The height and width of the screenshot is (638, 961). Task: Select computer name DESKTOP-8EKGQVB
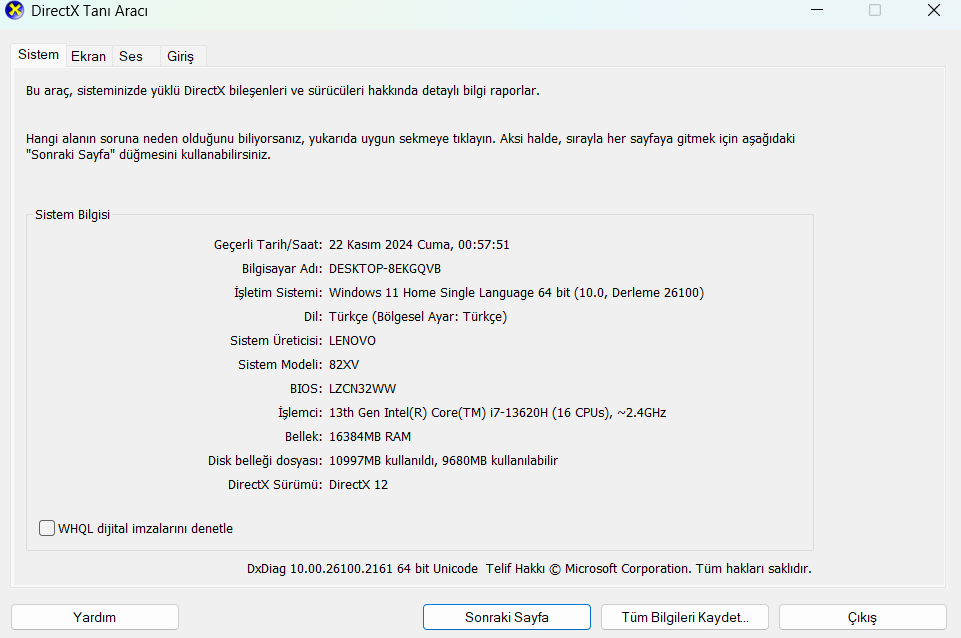click(x=385, y=269)
